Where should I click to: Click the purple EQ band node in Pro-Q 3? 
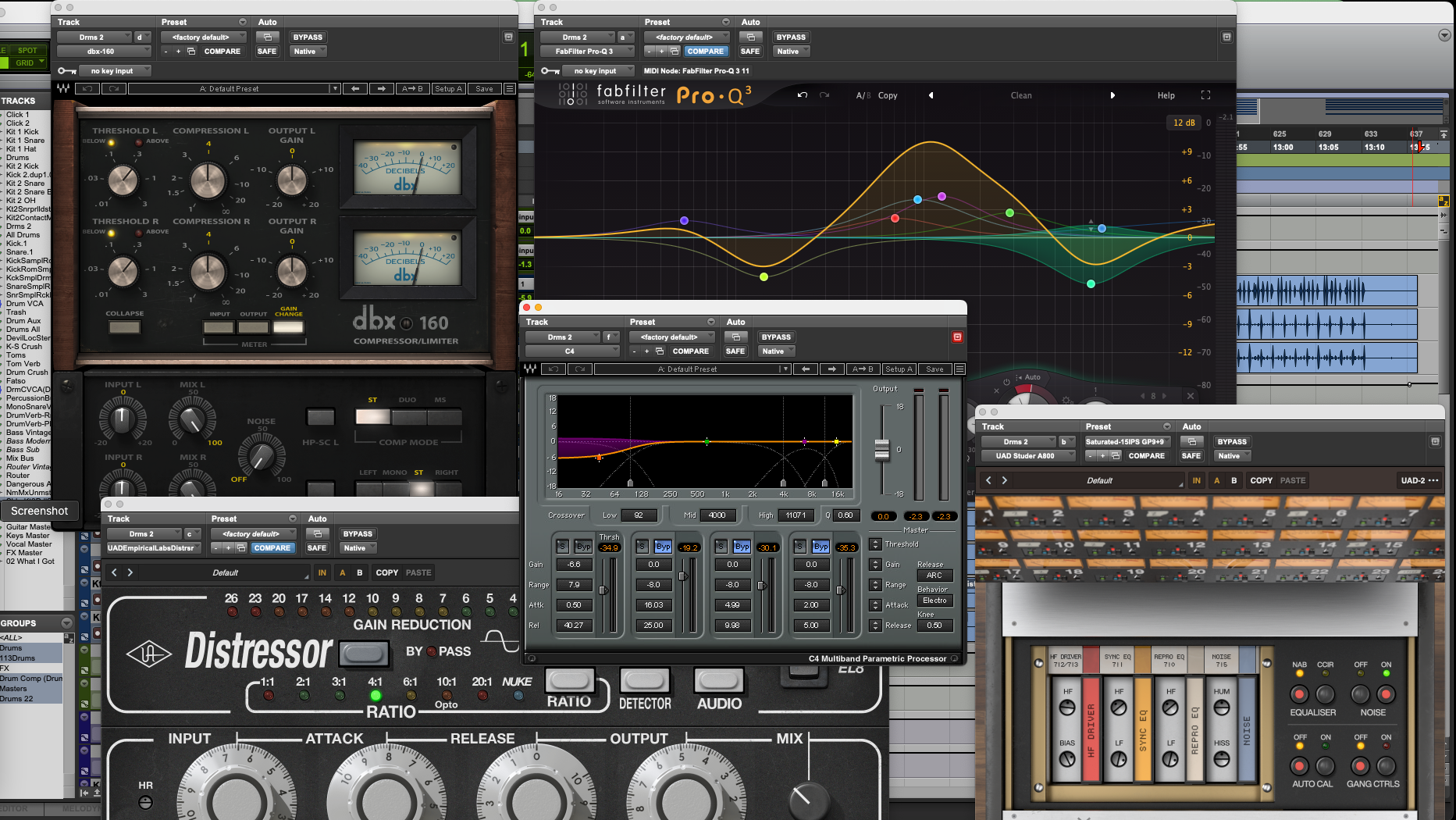coord(942,197)
